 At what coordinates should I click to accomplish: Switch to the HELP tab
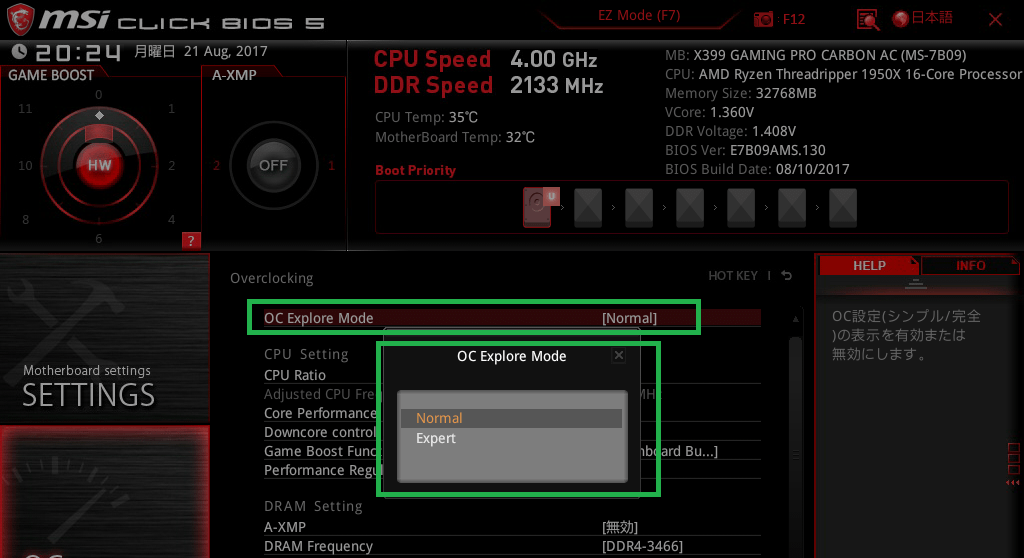pyautogui.click(x=869, y=266)
